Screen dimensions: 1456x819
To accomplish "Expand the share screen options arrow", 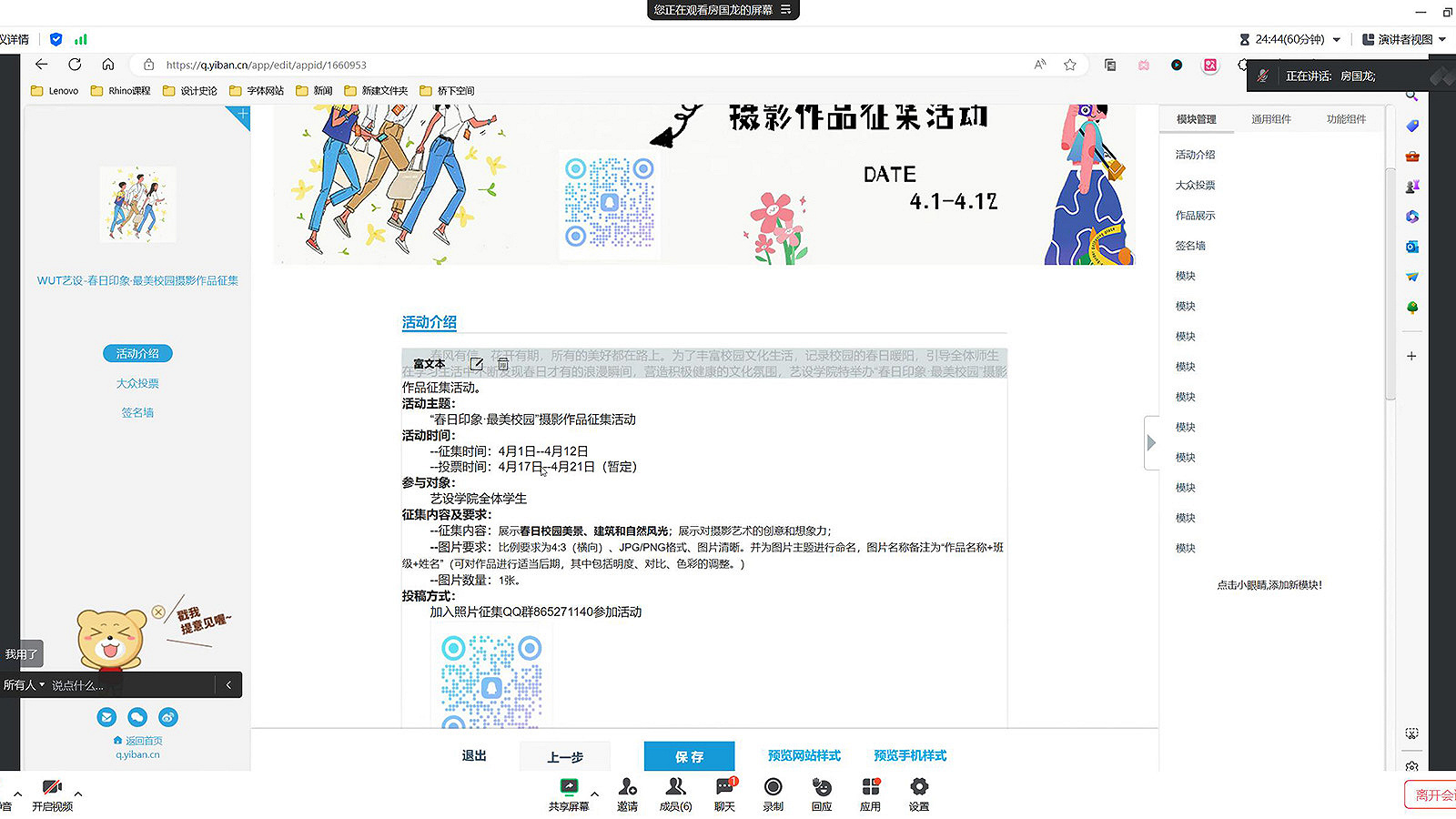I will coord(595,794).
